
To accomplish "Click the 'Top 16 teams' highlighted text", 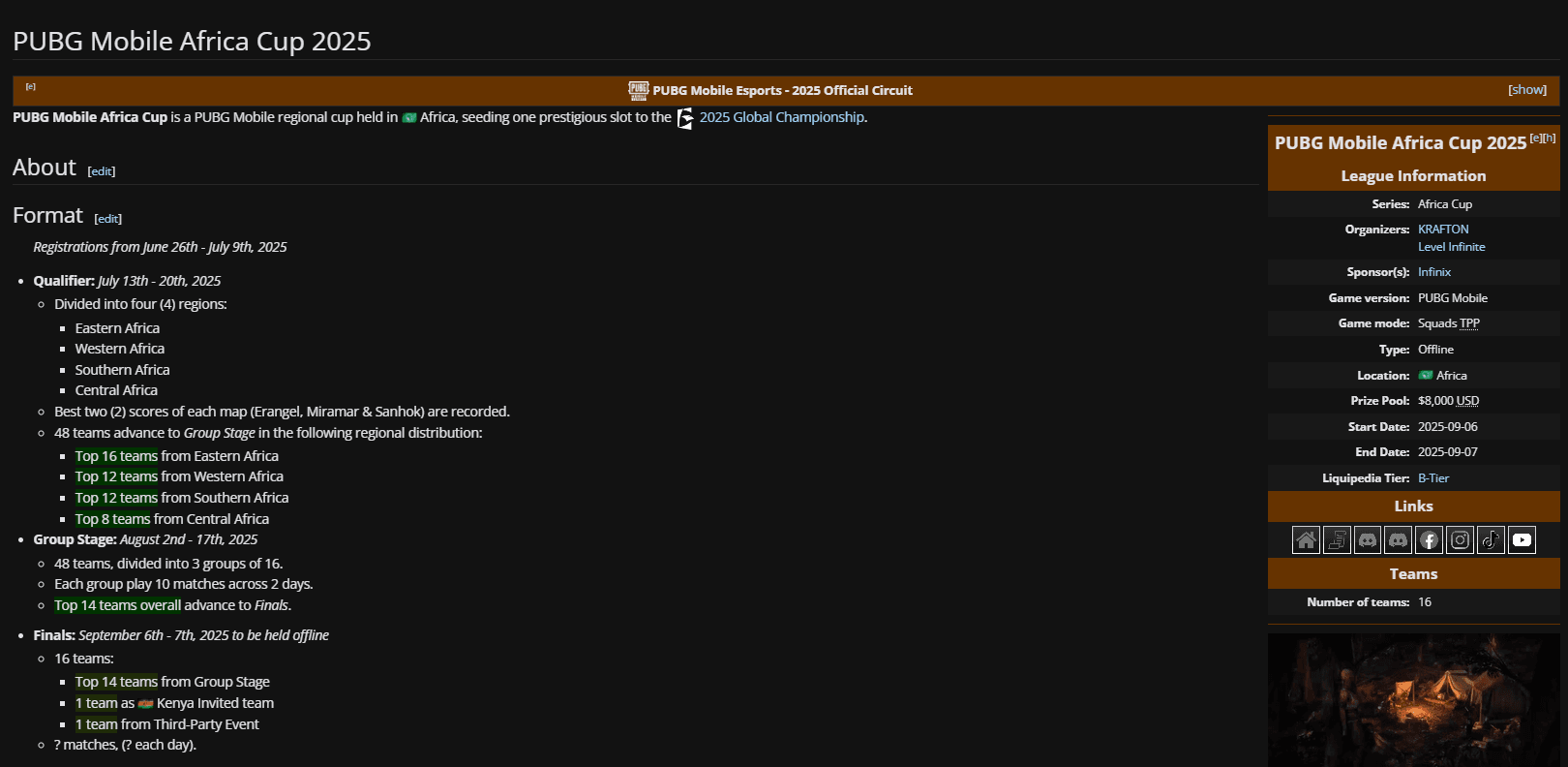I will point(116,456).
